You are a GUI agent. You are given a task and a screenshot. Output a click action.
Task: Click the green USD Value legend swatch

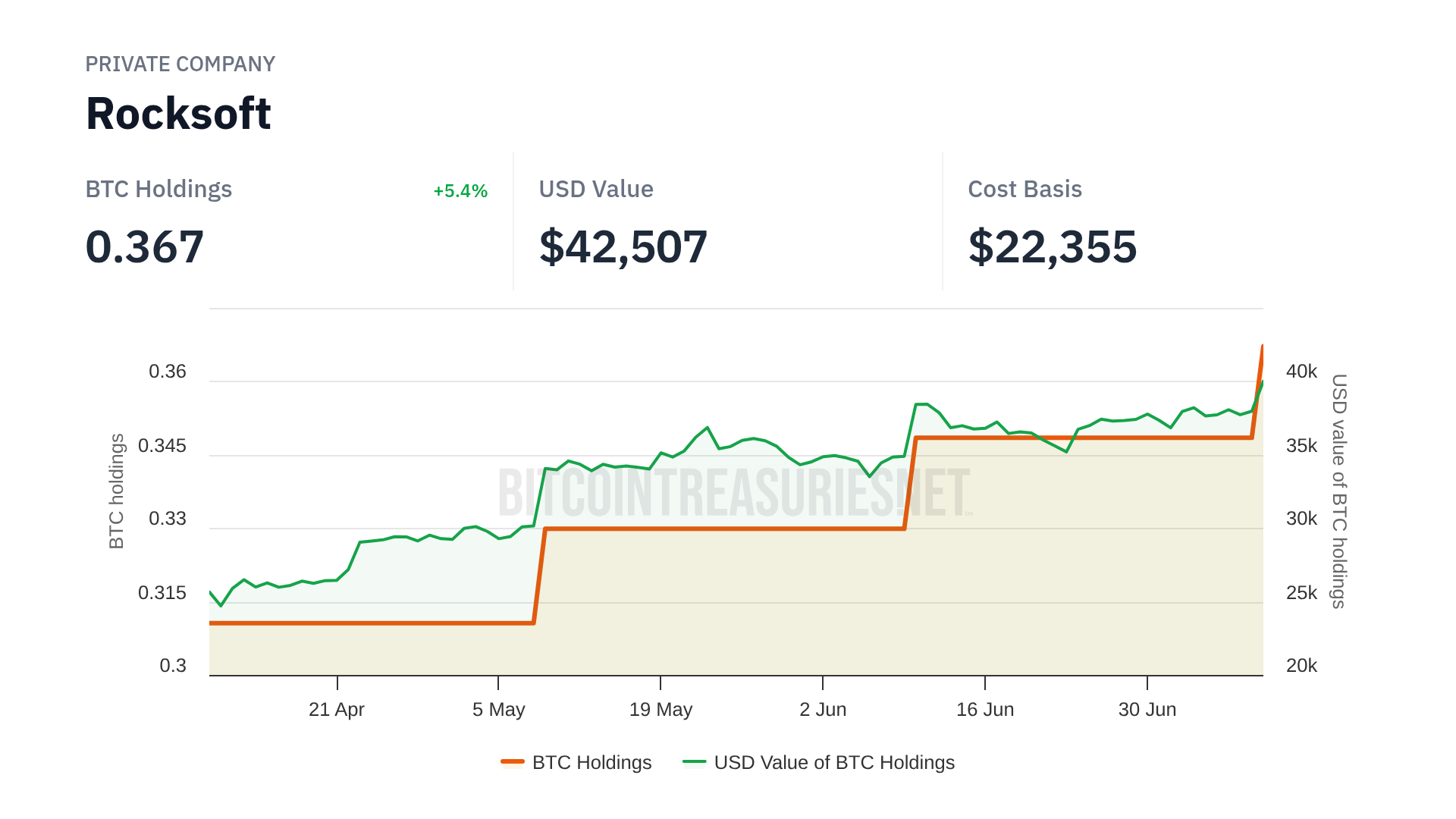[x=694, y=762]
